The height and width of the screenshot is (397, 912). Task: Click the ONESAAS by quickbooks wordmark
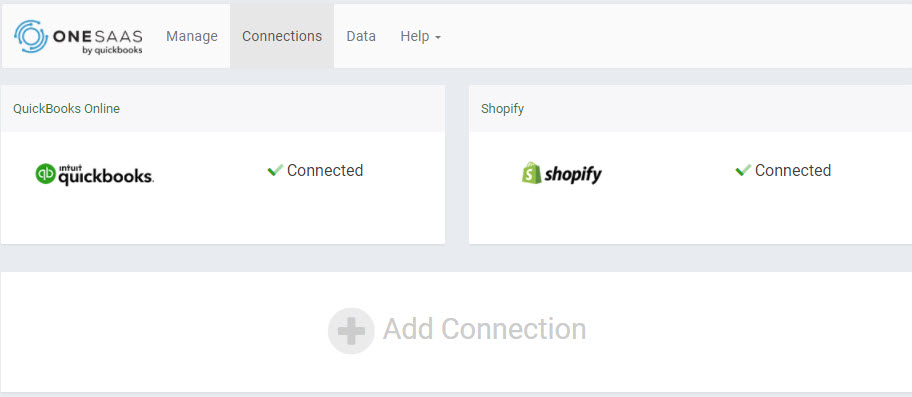(98, 41)
